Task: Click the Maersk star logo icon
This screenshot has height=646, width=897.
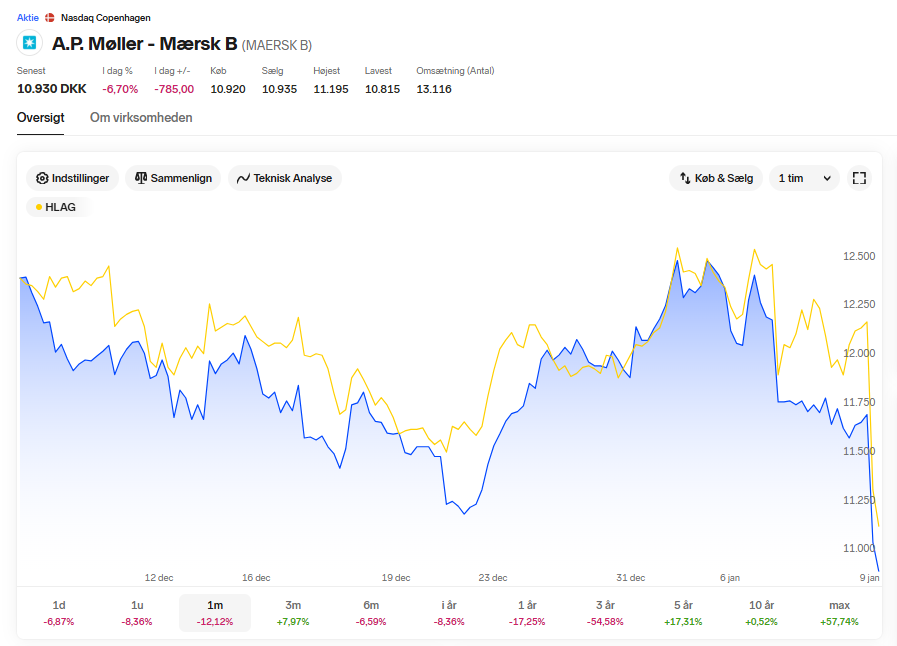Action: 30,43
